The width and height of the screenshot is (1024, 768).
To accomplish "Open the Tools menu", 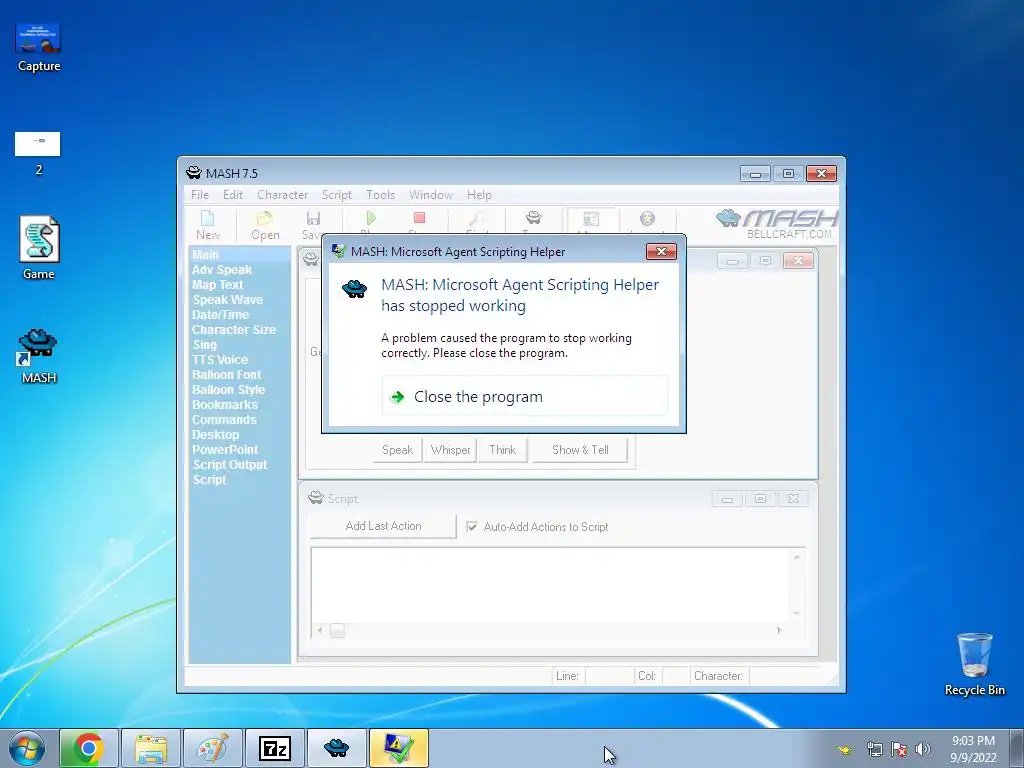I will click(380, 195).
